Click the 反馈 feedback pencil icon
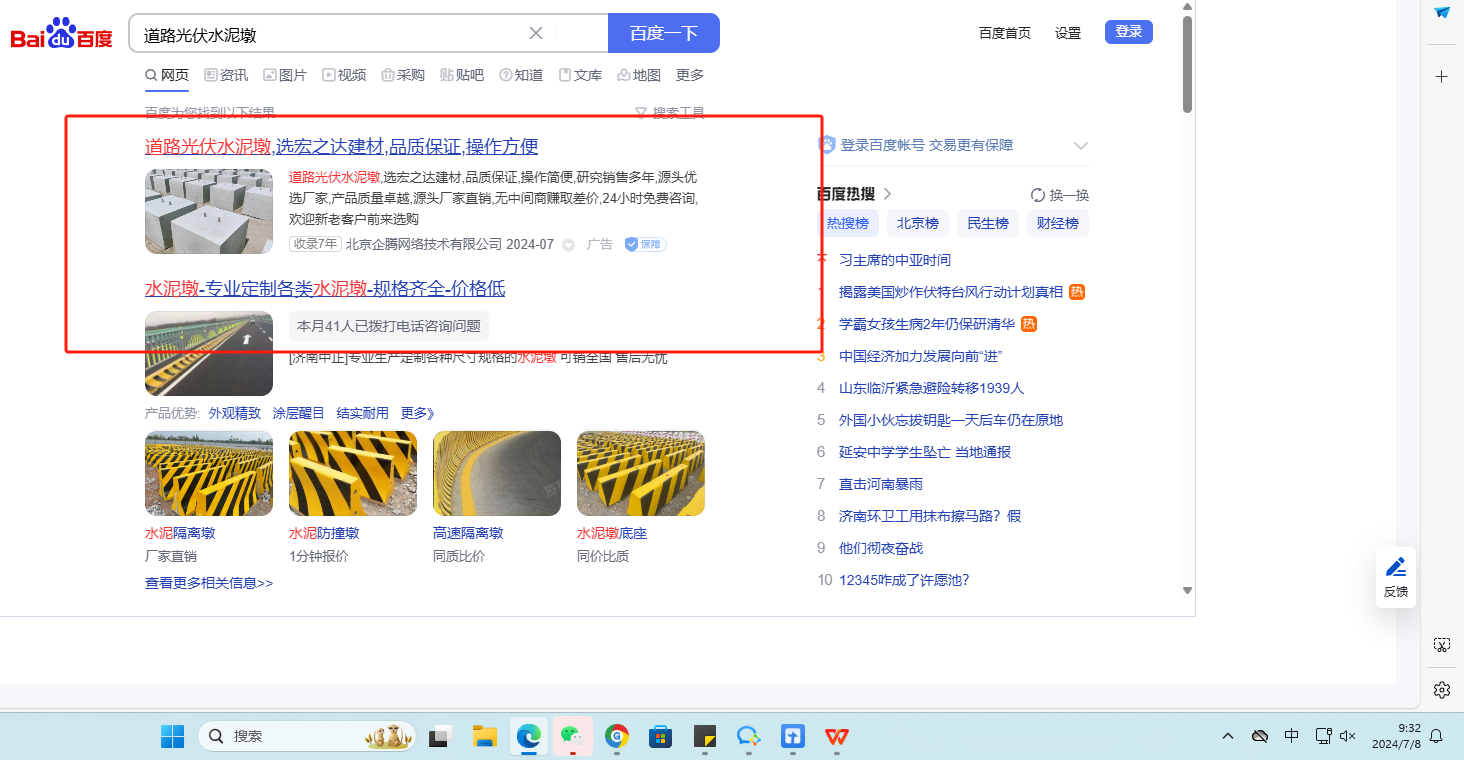 [x=1395, y=567]
